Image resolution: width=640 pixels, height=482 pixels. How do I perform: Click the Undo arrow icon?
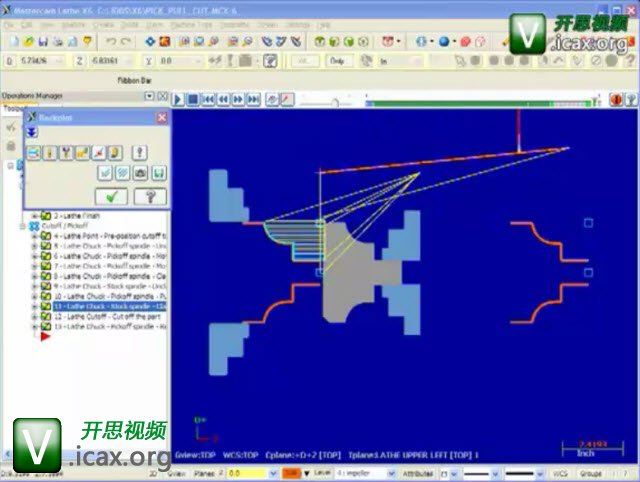pyautogui.click(x=111, y=41)
